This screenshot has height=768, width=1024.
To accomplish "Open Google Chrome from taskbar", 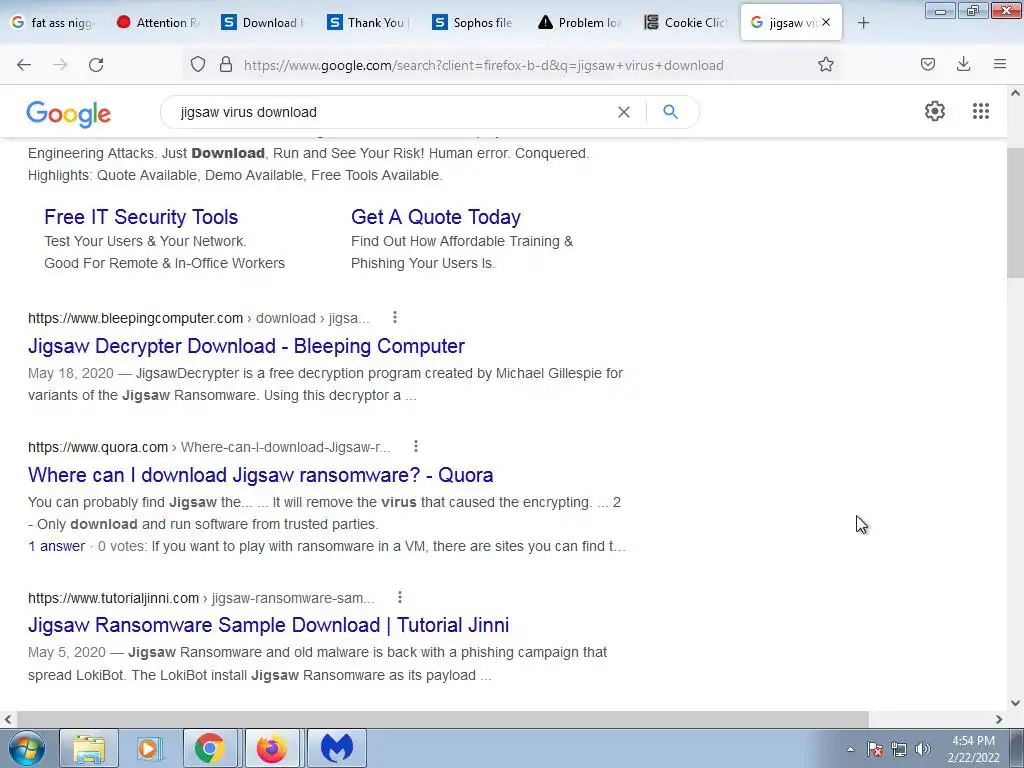I will (210, 748).
